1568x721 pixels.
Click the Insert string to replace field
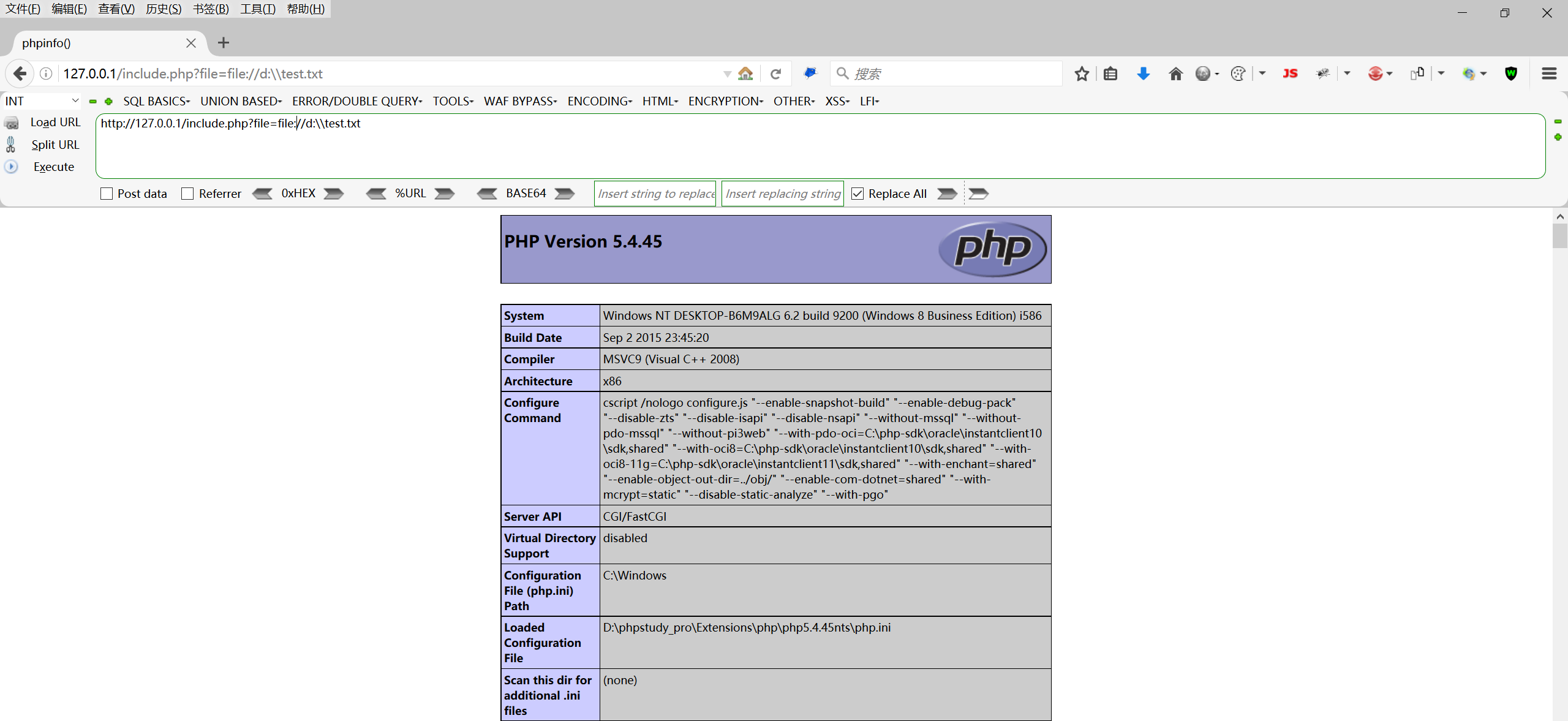tap(655, 194)
